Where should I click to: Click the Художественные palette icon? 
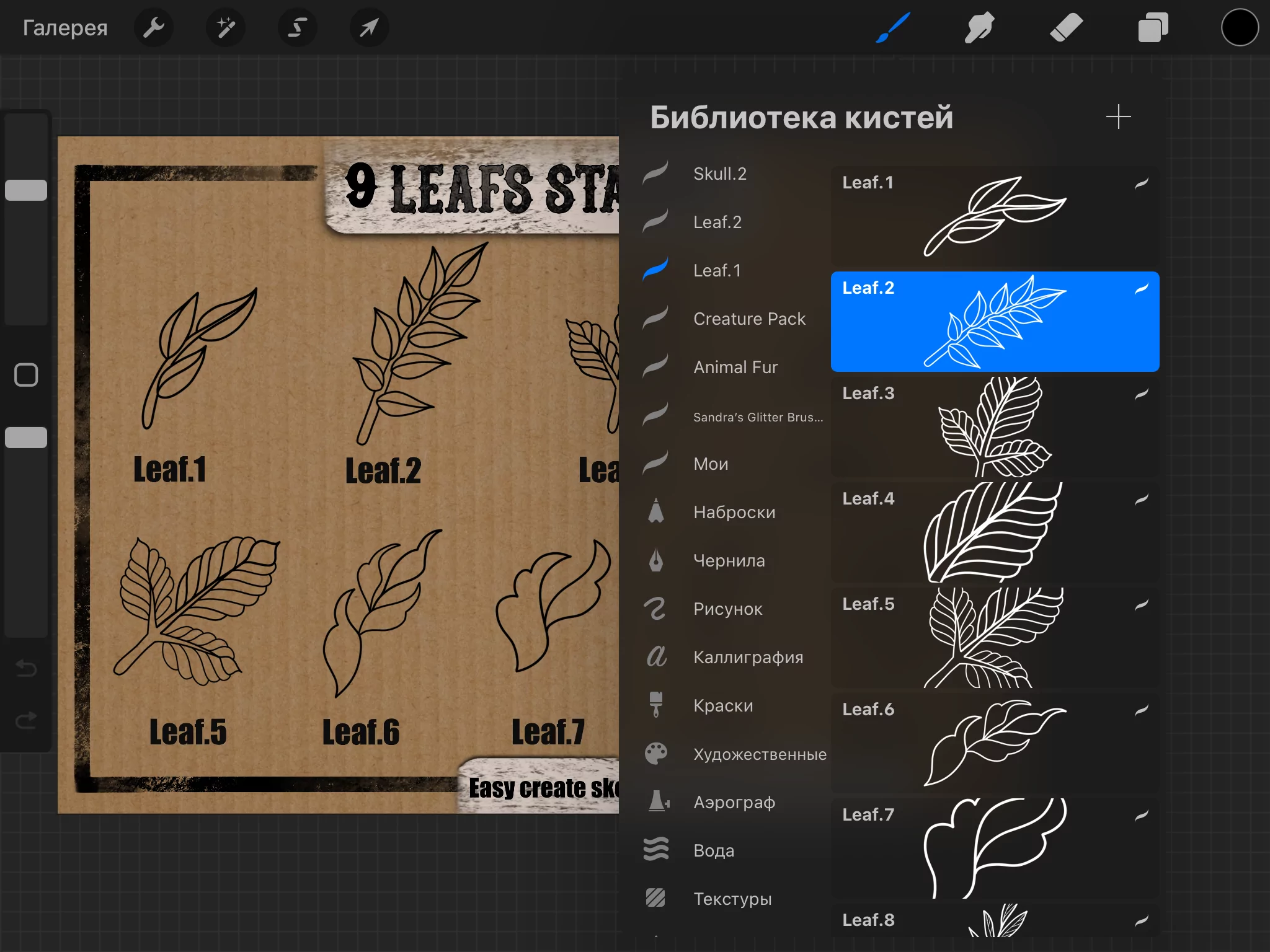[656, 754]
